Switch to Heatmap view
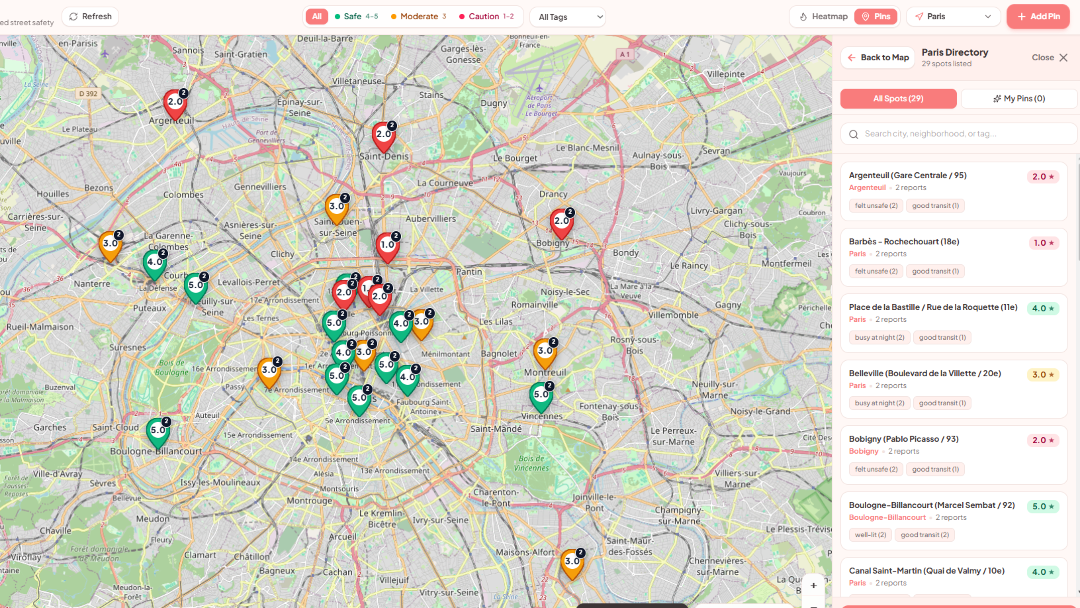 (823, 17)
